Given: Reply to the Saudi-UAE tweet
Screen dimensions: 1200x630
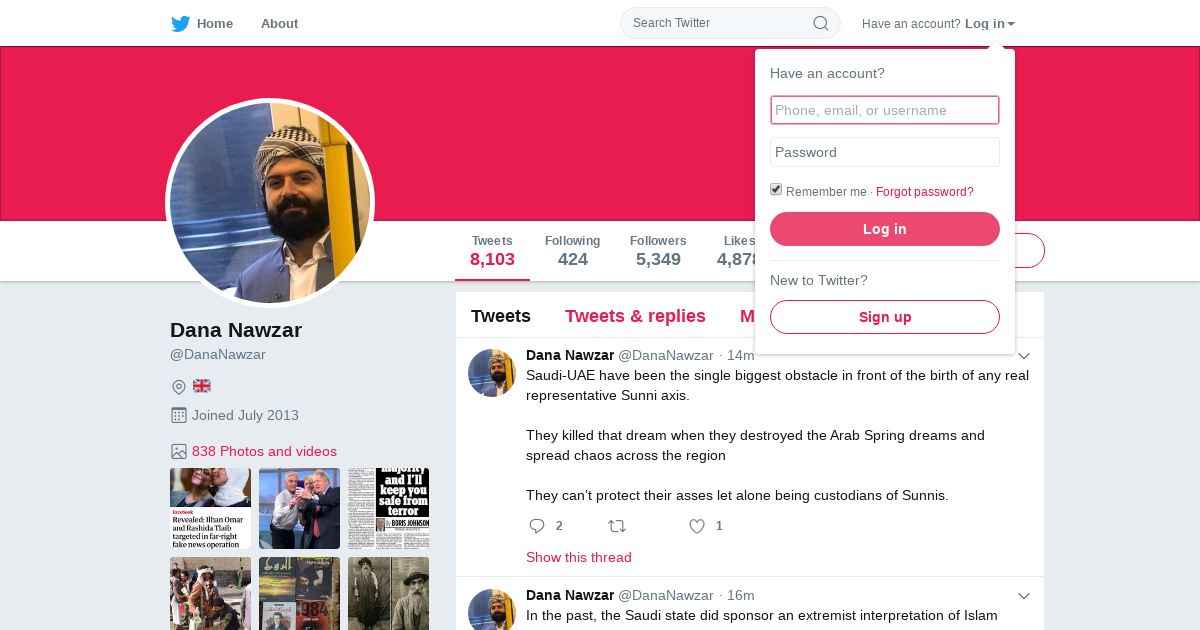Looking at the screenshot, I should tap(537, 526).
